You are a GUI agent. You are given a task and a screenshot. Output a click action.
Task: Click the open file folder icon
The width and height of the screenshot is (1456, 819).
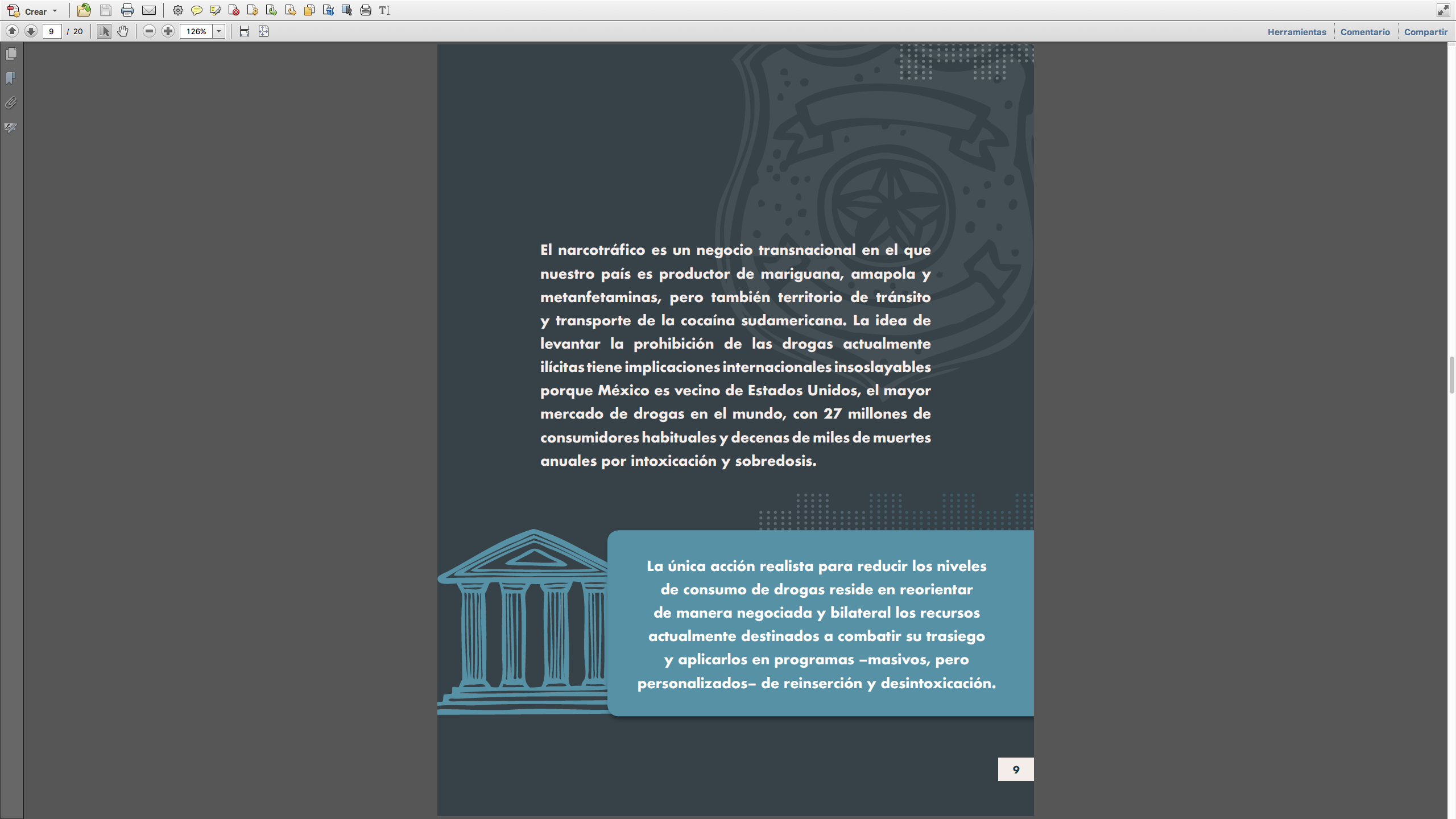(84, 10)
